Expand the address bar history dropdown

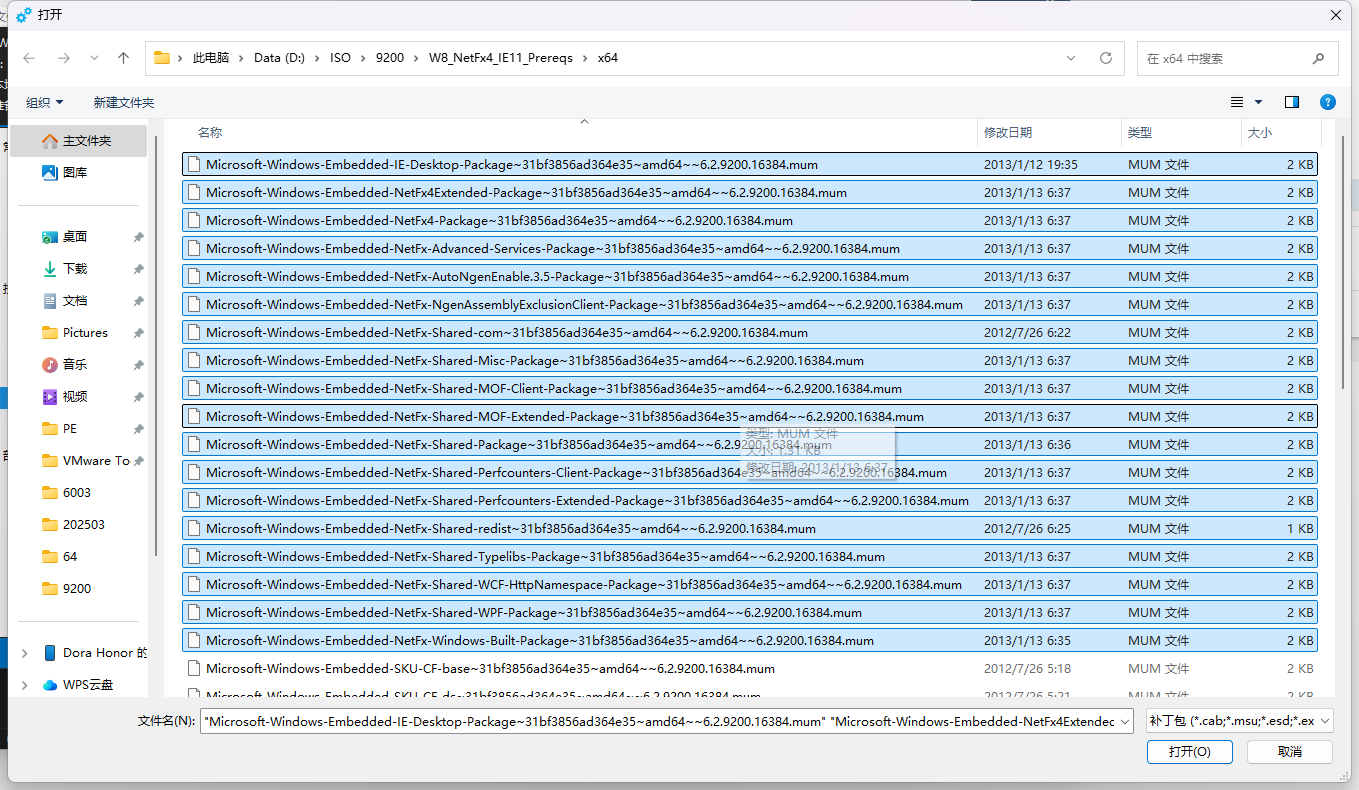pyautogui.click(x=1071, y=58)
